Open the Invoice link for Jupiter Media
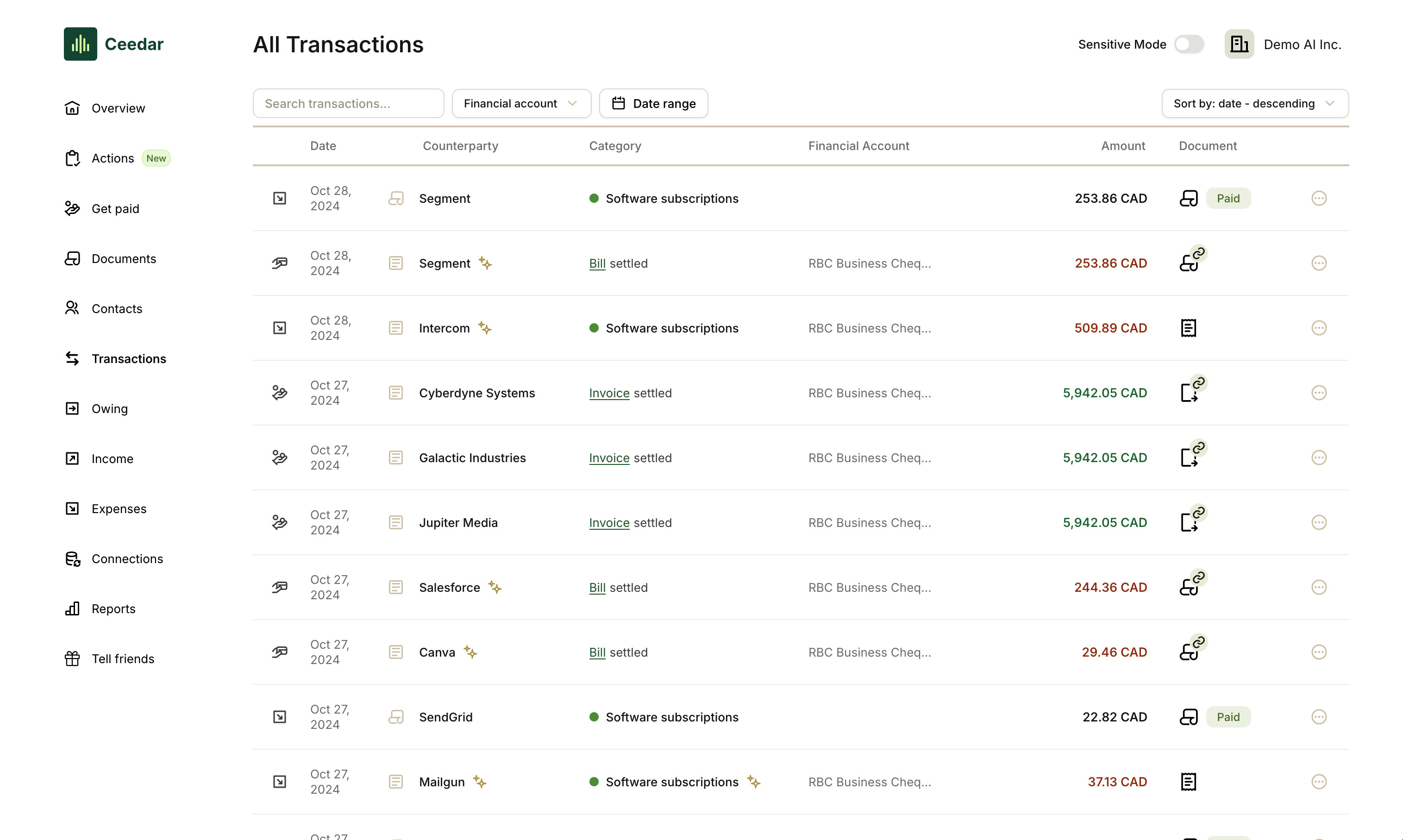The width and height of the screenshot is (1403, 840). [609, 522]
